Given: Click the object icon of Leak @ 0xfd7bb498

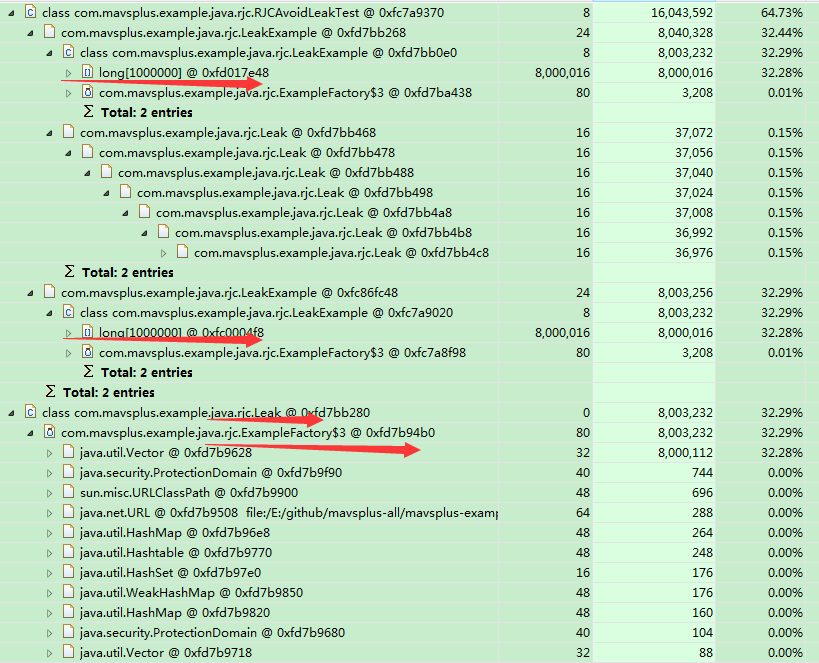Looking at the screenshot, I should [125, 192].
